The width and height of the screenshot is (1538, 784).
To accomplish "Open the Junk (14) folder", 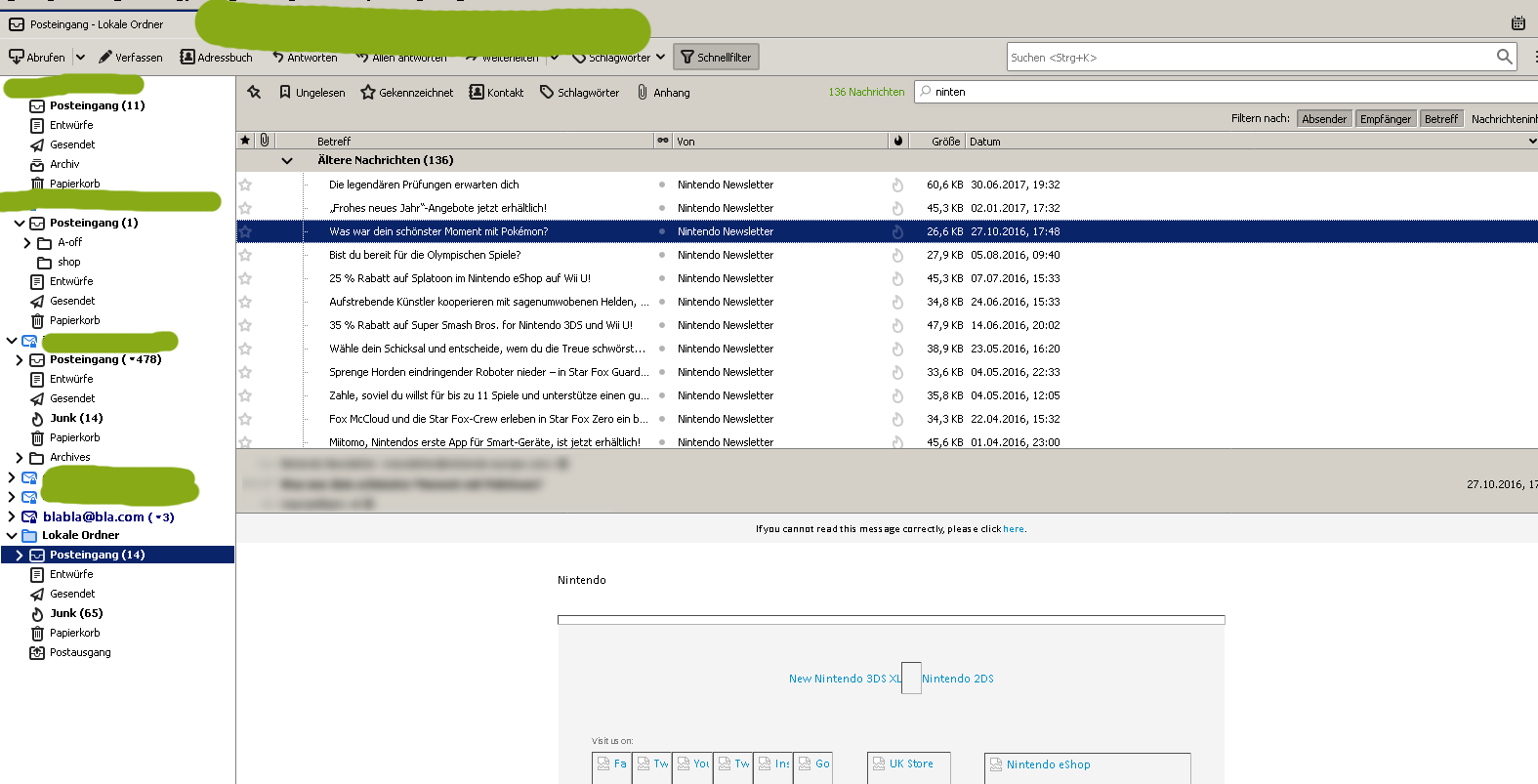I will coord(76,418).
